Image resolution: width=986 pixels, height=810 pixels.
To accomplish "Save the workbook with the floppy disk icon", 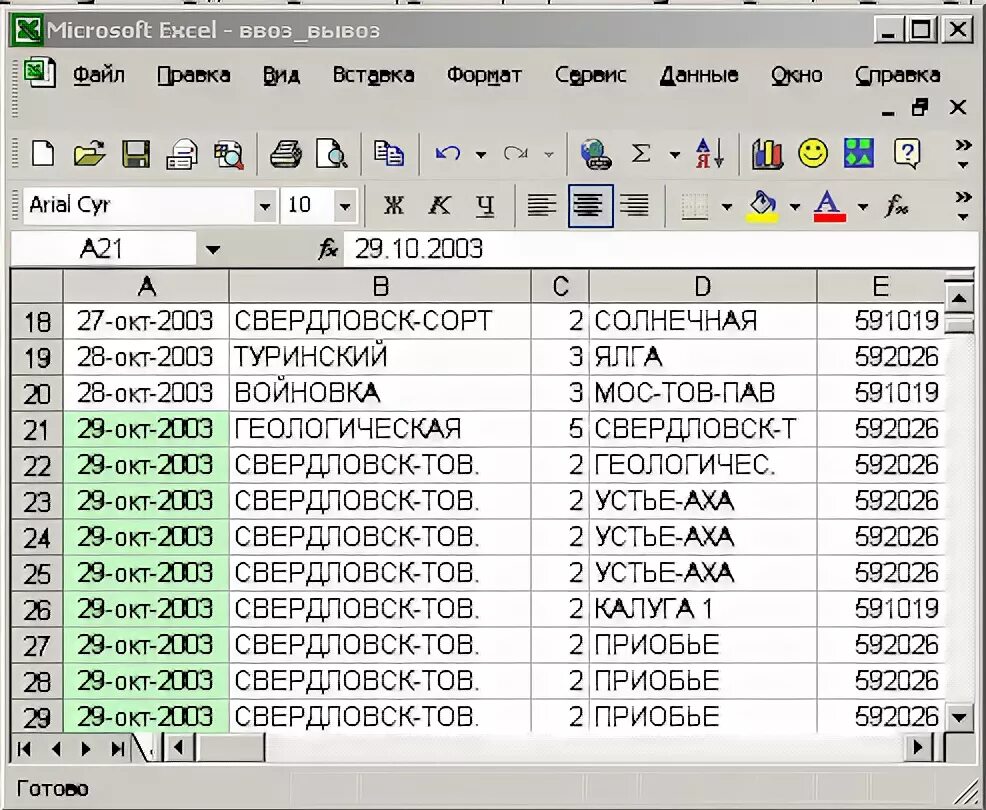I will 136,153.
